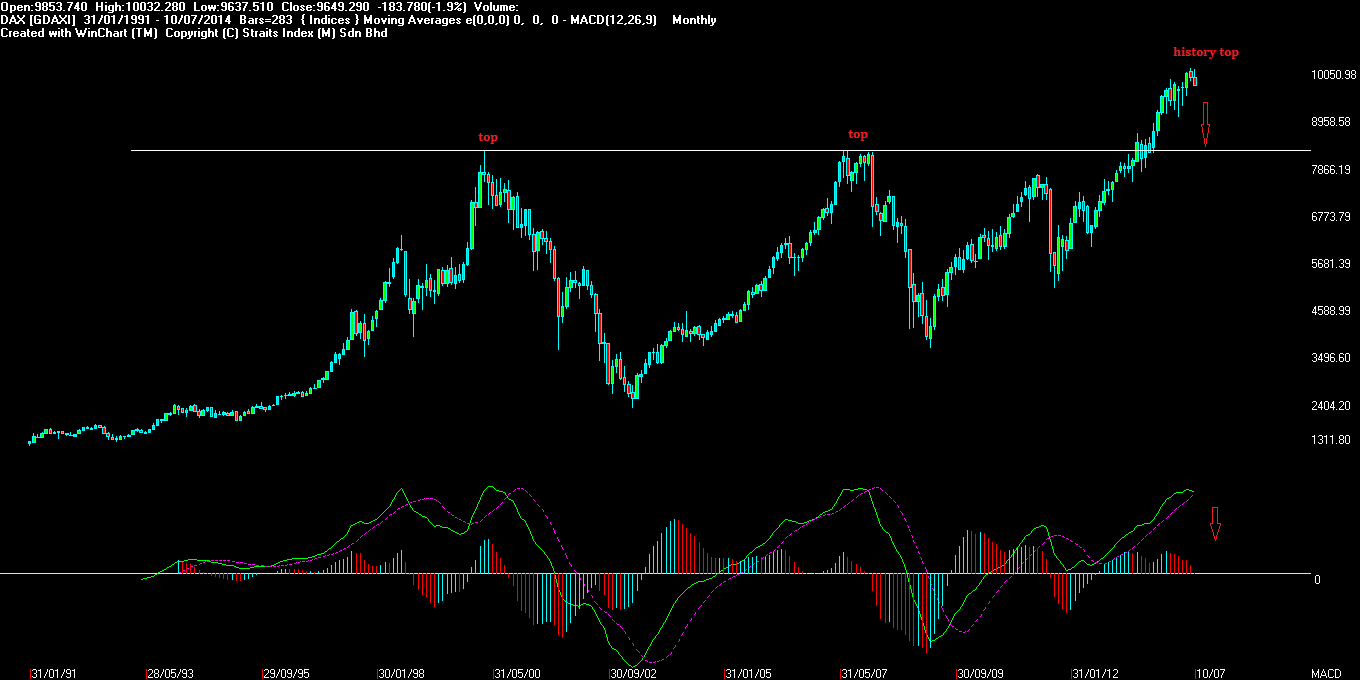Click the 31/01/05 date label

click(x=749, y=673)
